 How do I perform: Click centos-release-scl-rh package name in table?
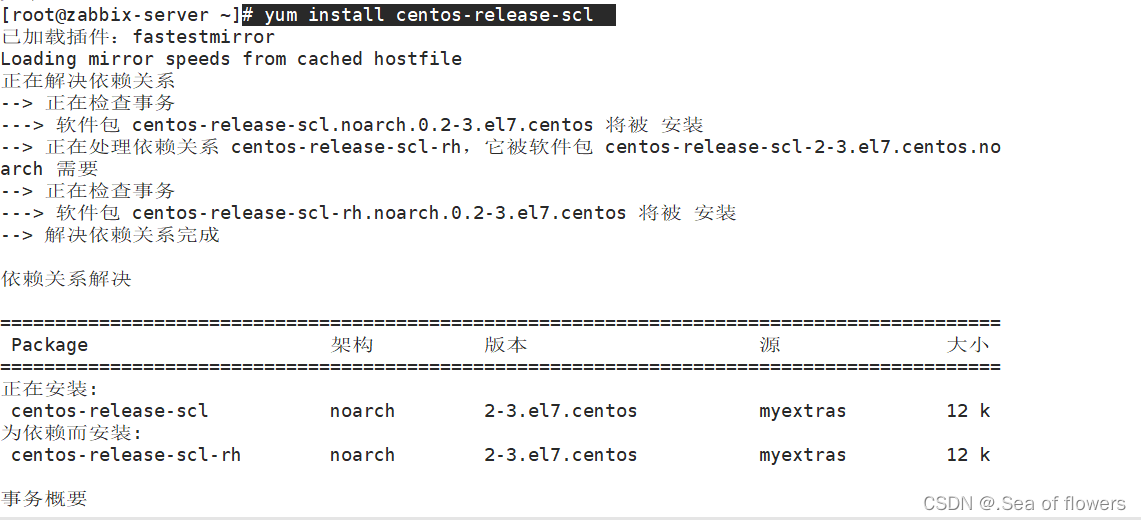(x=126, y=455)
